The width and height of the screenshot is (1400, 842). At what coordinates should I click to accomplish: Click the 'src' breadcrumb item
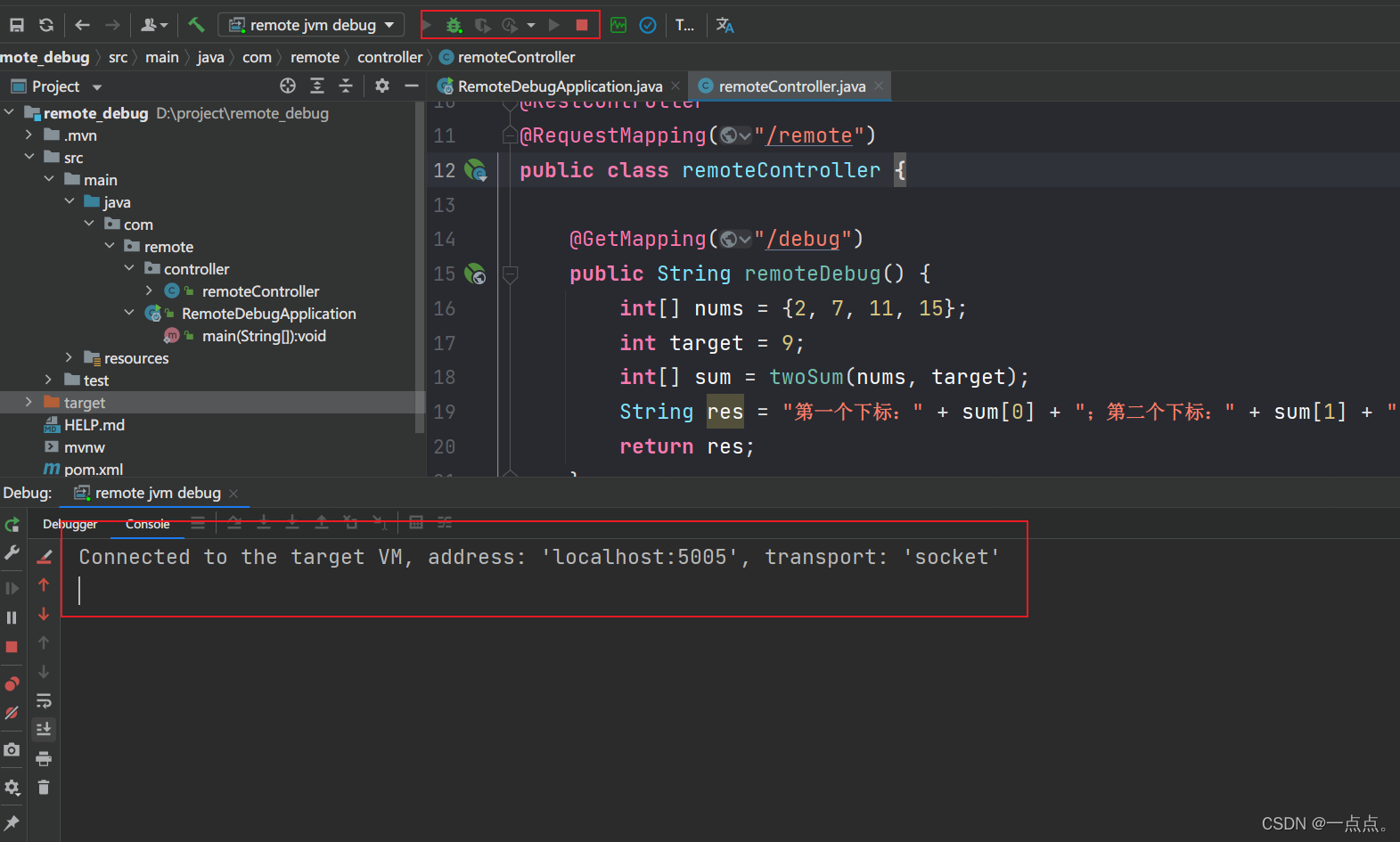tap(118, 57)
